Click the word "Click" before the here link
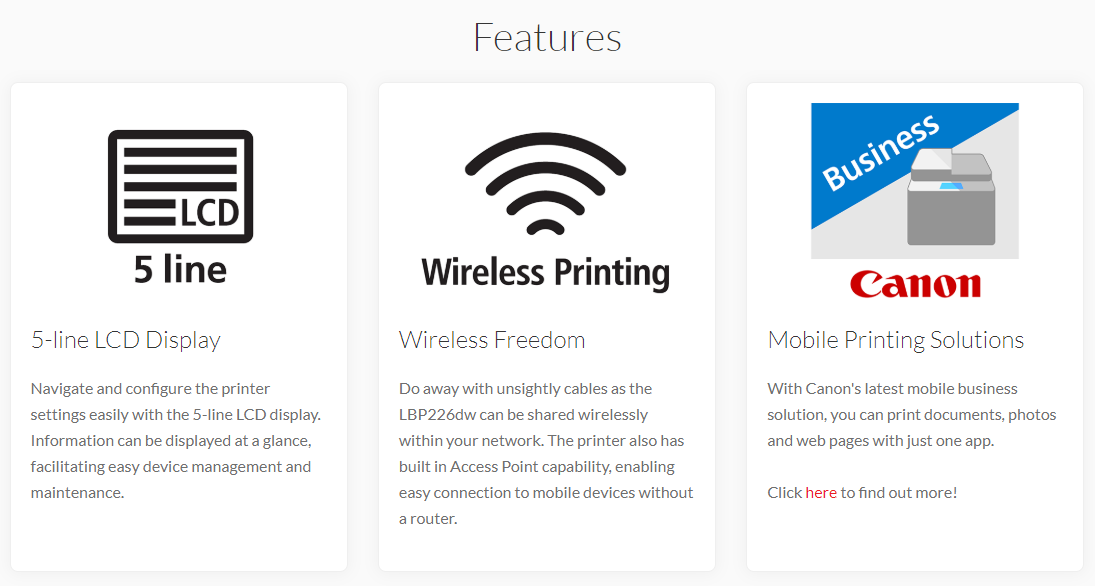 point(785,492)
